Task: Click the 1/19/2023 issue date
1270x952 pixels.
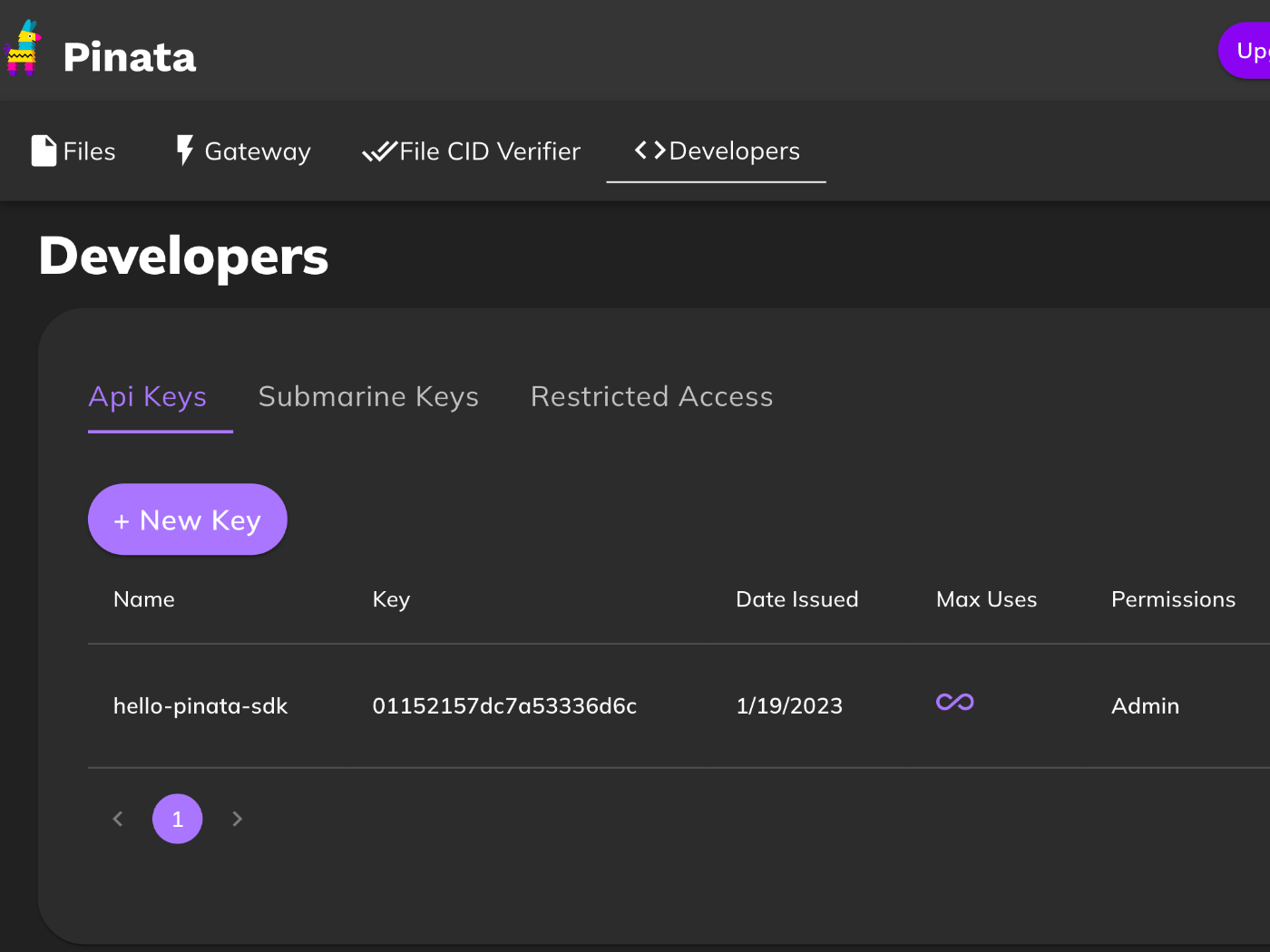Action: coord(789,706)
